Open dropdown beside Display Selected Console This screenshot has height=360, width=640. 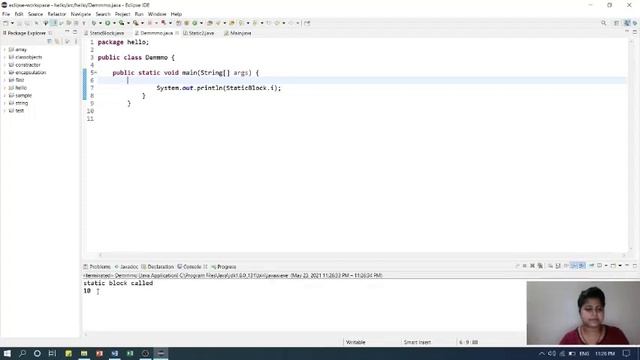coord(606,266)
